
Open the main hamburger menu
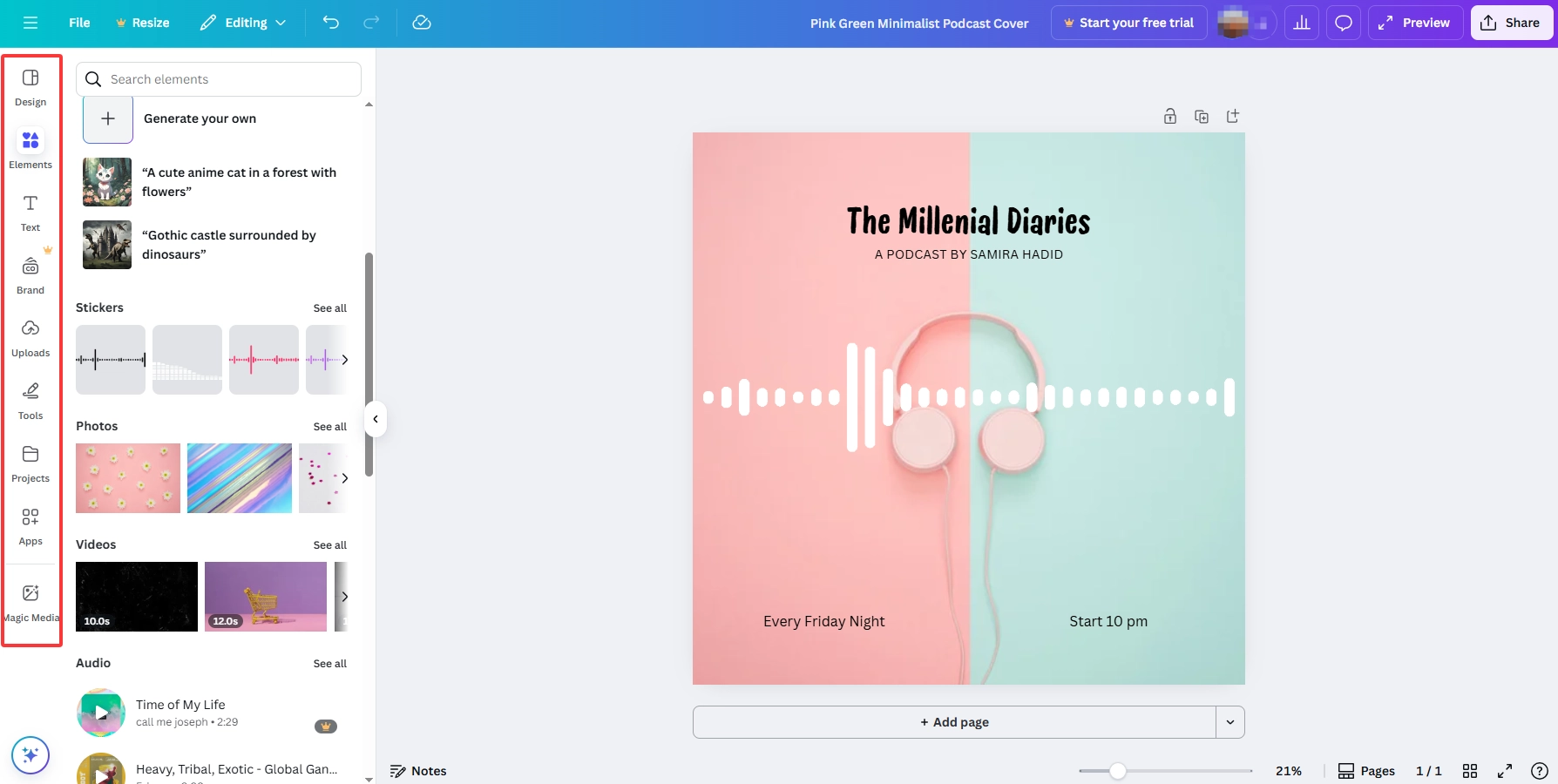click(30, 23)
